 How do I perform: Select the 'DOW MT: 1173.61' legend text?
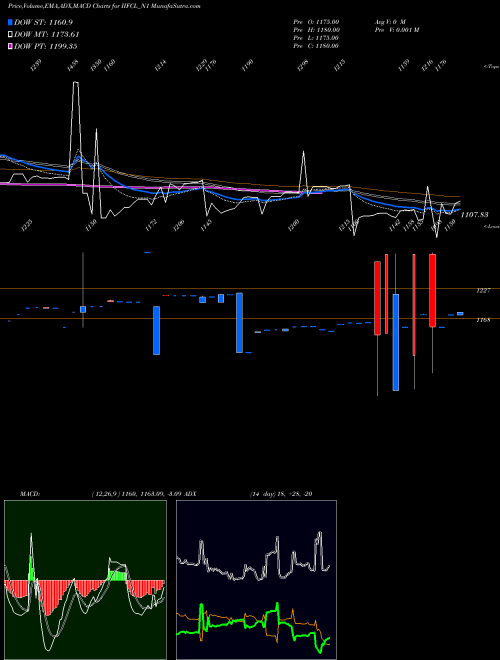click(47, 35)
